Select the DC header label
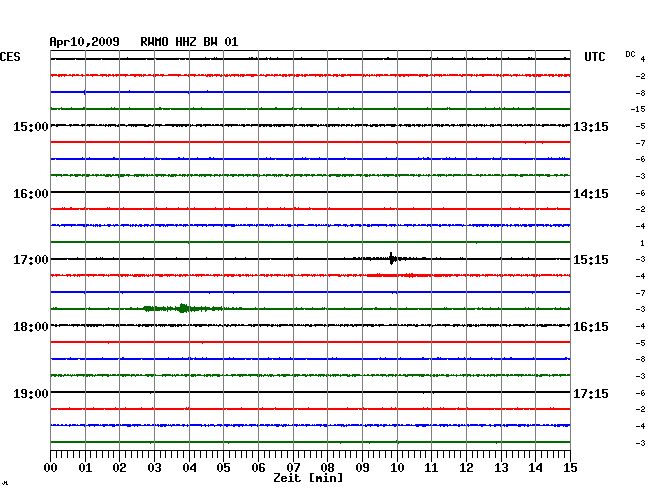 (x=630, y=54)
